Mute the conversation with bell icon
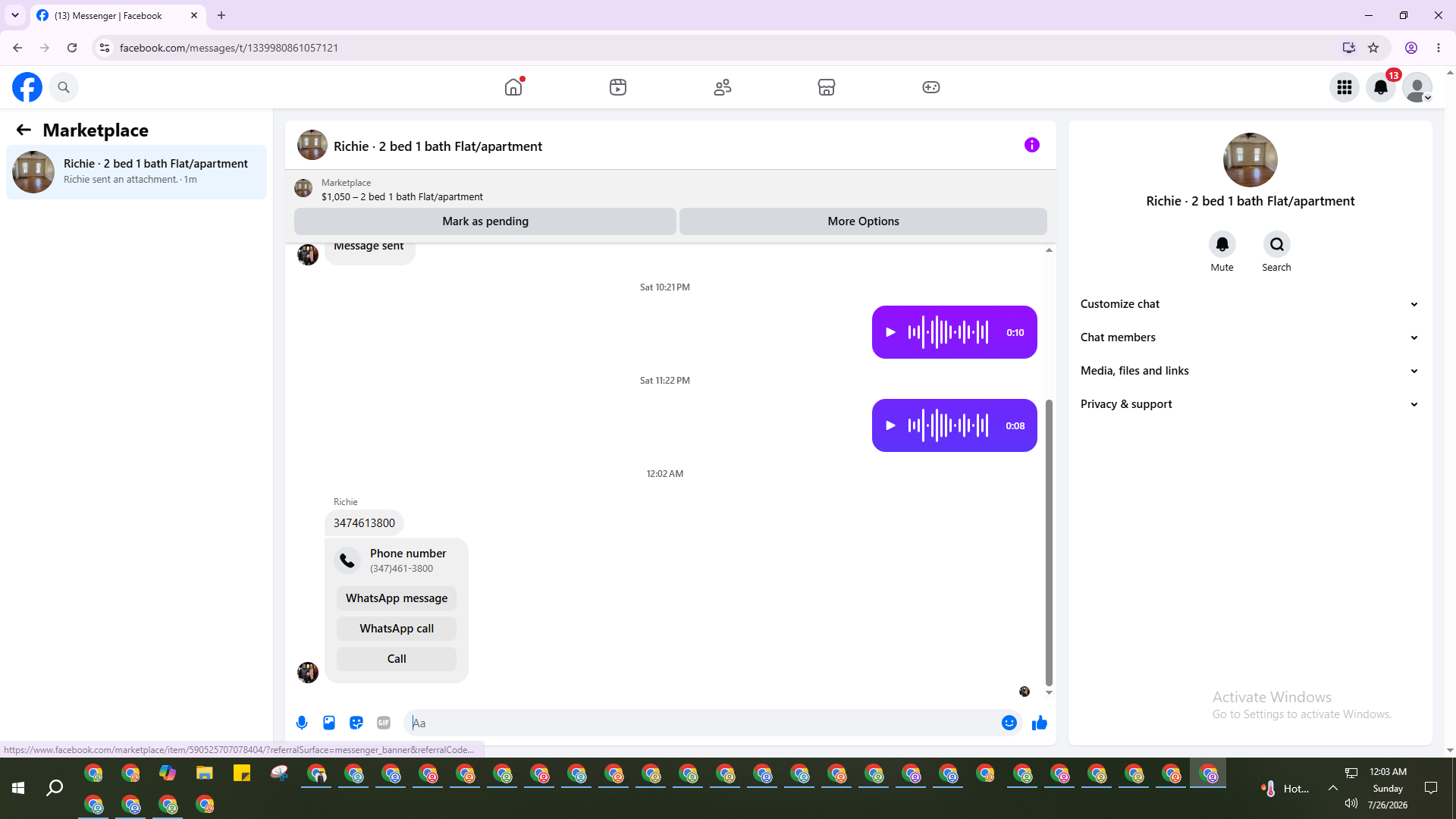The width and height of the screenshot is (1456, 819). click(x=1222, y=244)
